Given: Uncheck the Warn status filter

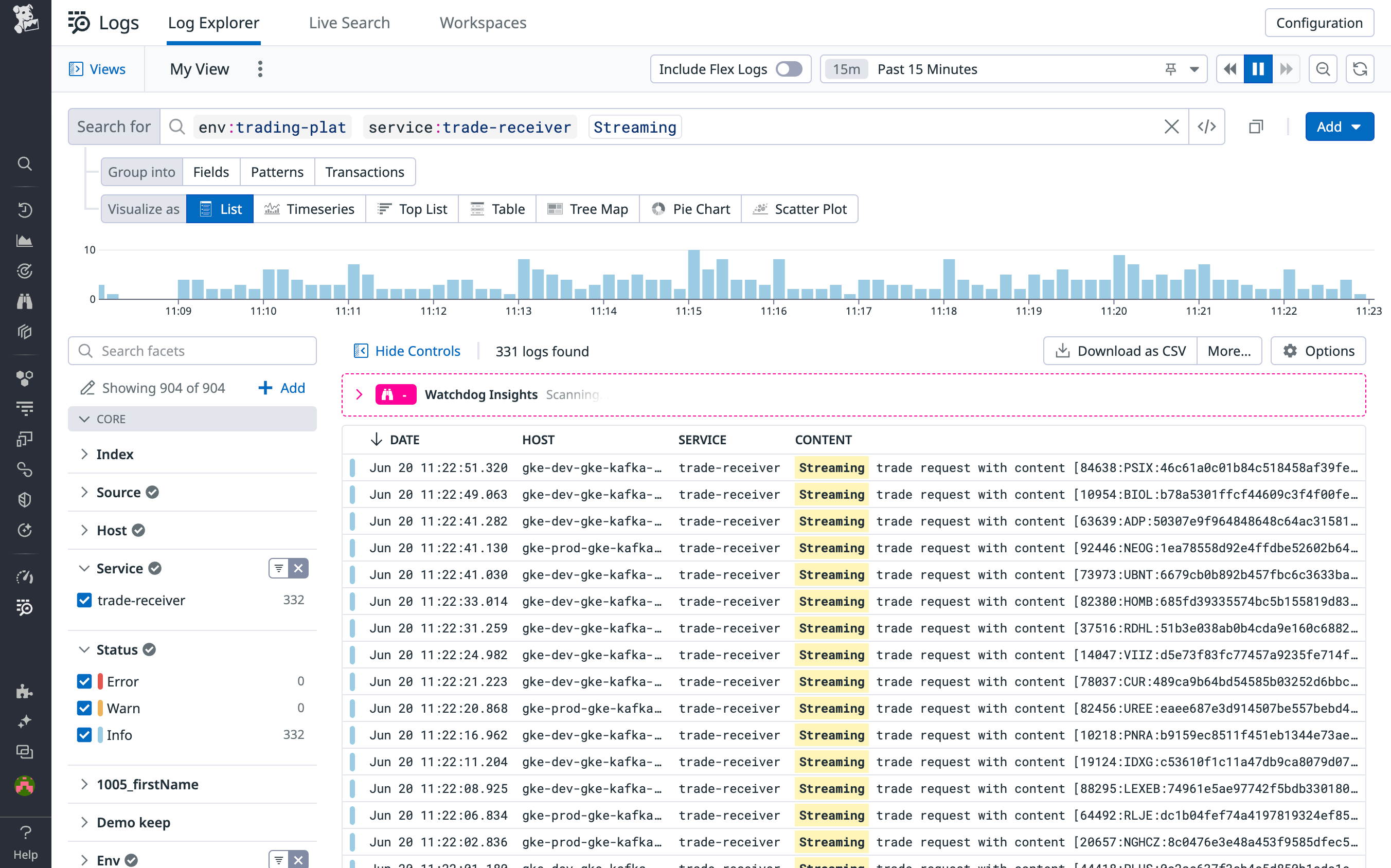Looking at the screenshot, I should click(x=84, y=708).
